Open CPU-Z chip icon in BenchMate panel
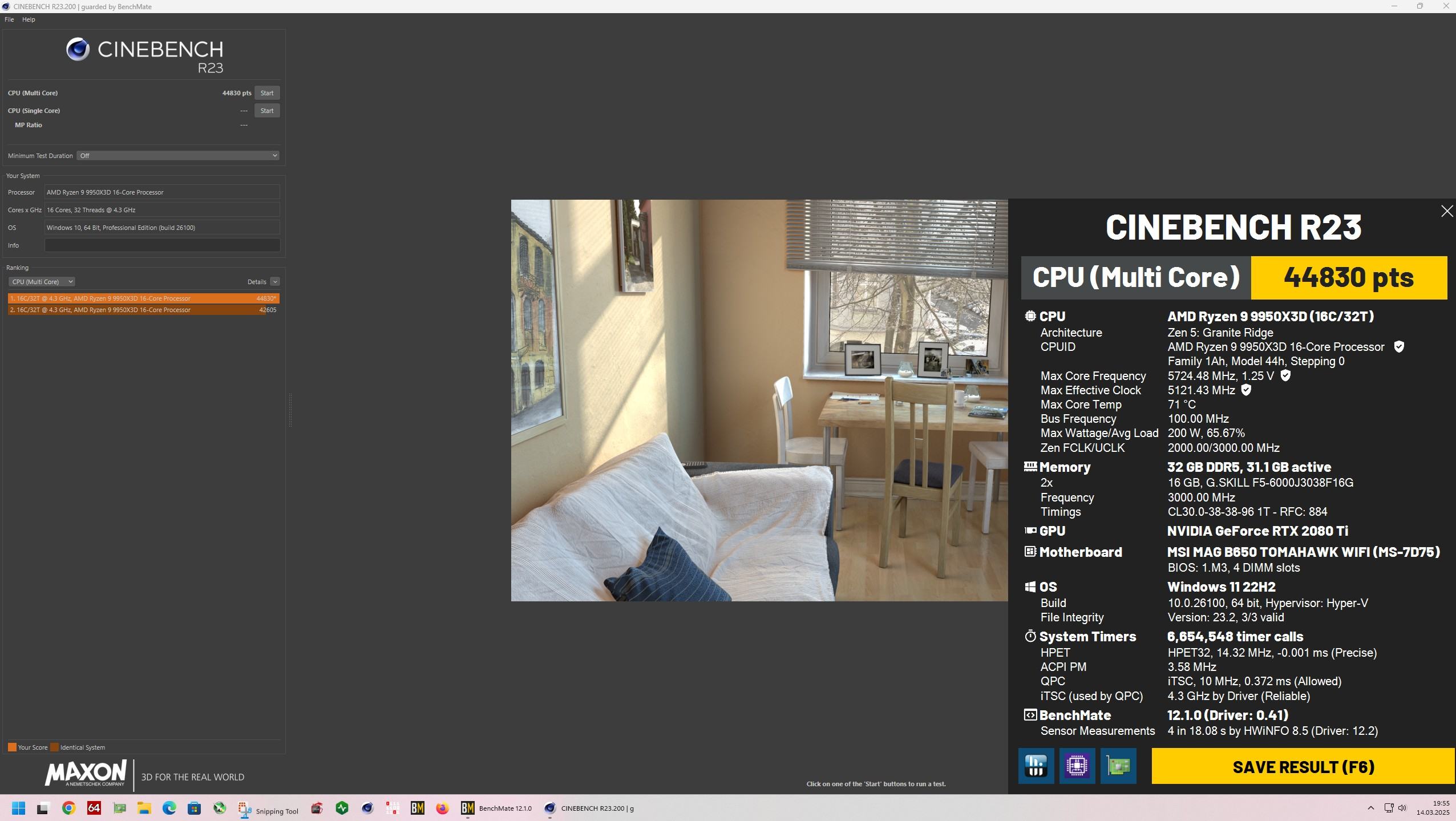This screenshot has width=1456, height=821. [1077, 766]
